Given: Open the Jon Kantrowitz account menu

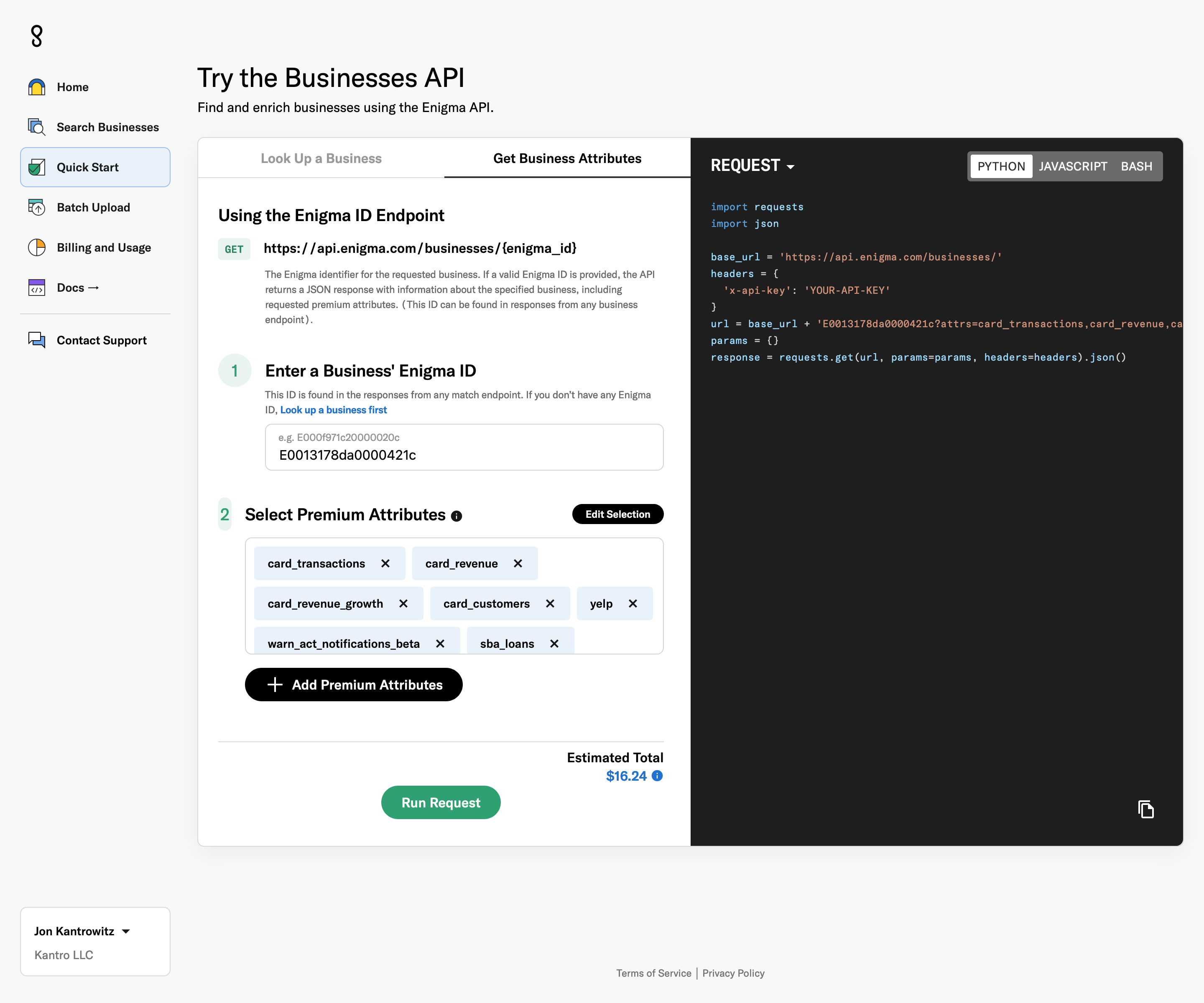Looking at the screenshot, I should (x=82, y=932).
